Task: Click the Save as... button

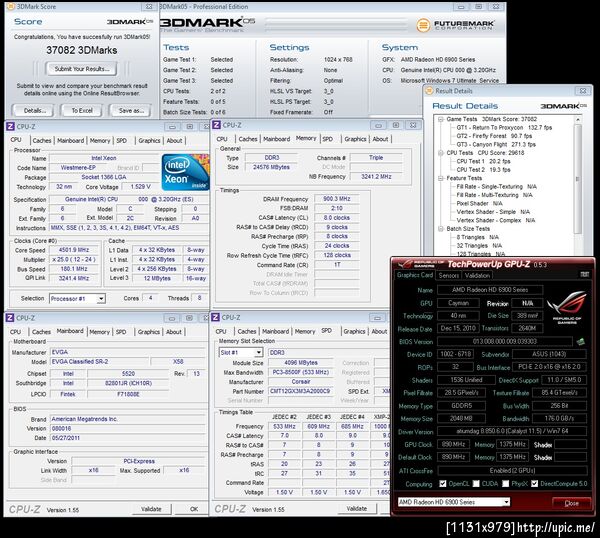Action: (130, 111)
